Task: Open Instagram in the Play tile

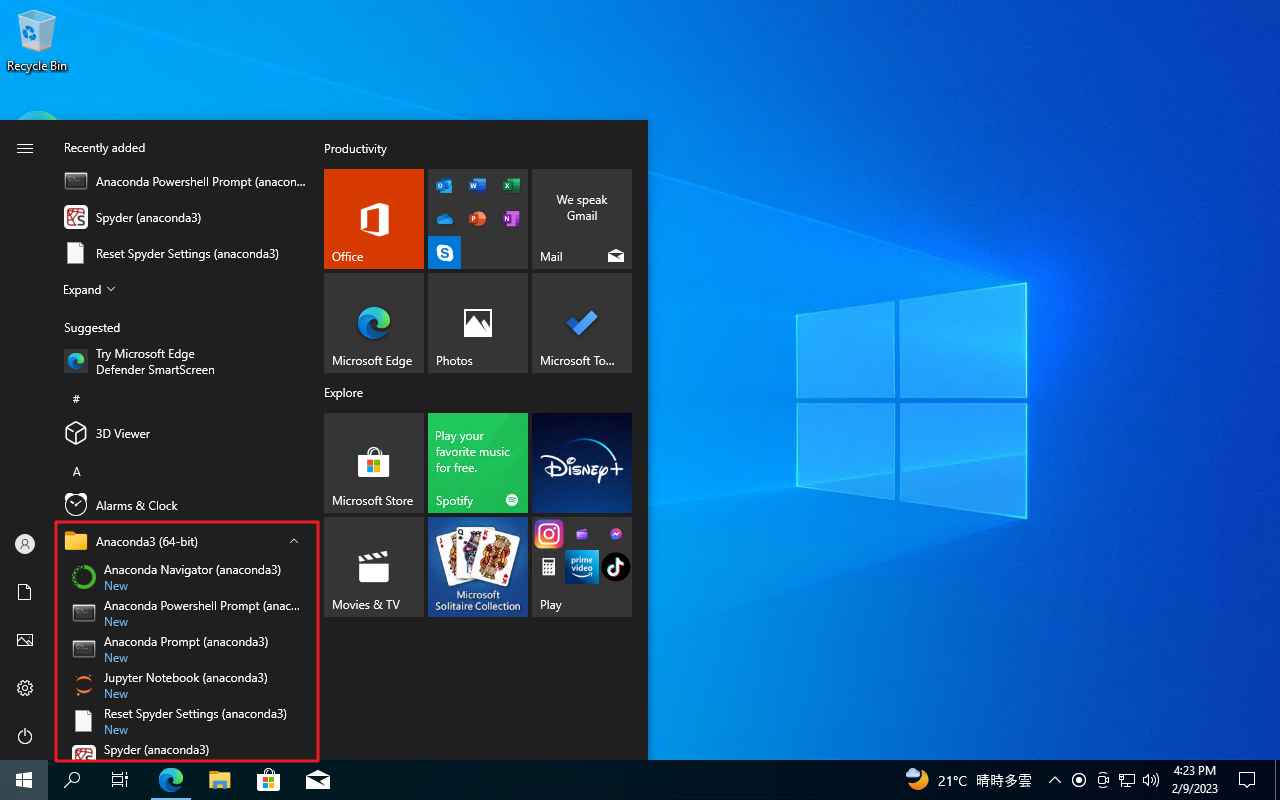Action: (549, 534)
